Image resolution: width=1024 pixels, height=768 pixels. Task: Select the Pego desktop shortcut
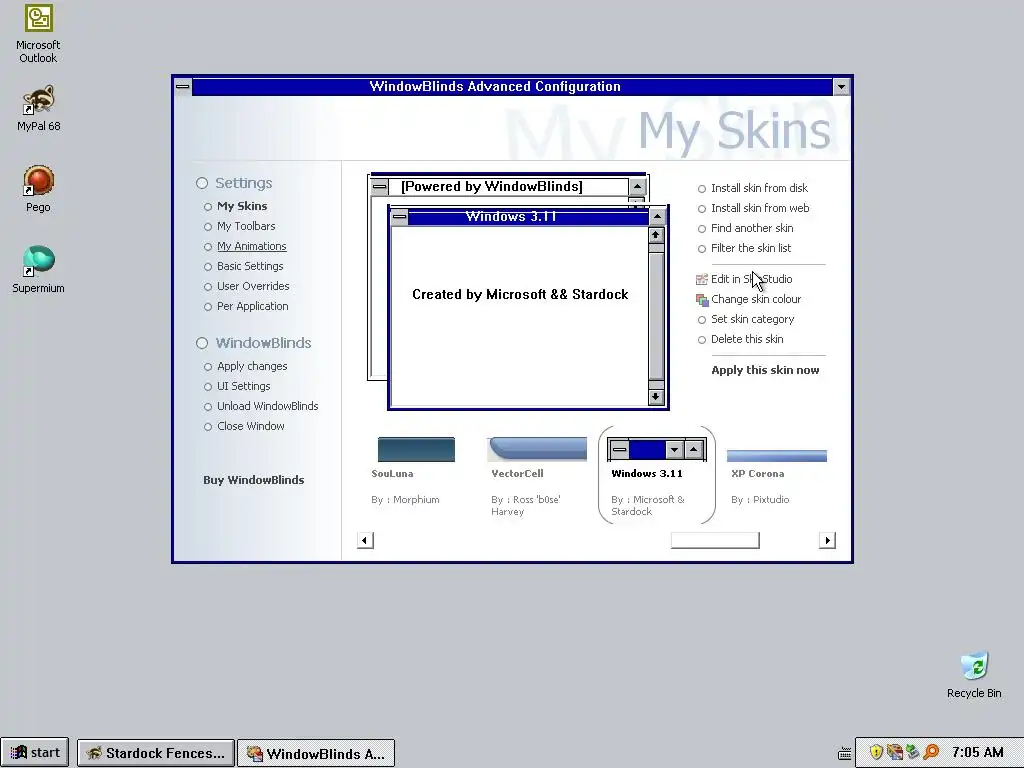coord(38,189)
